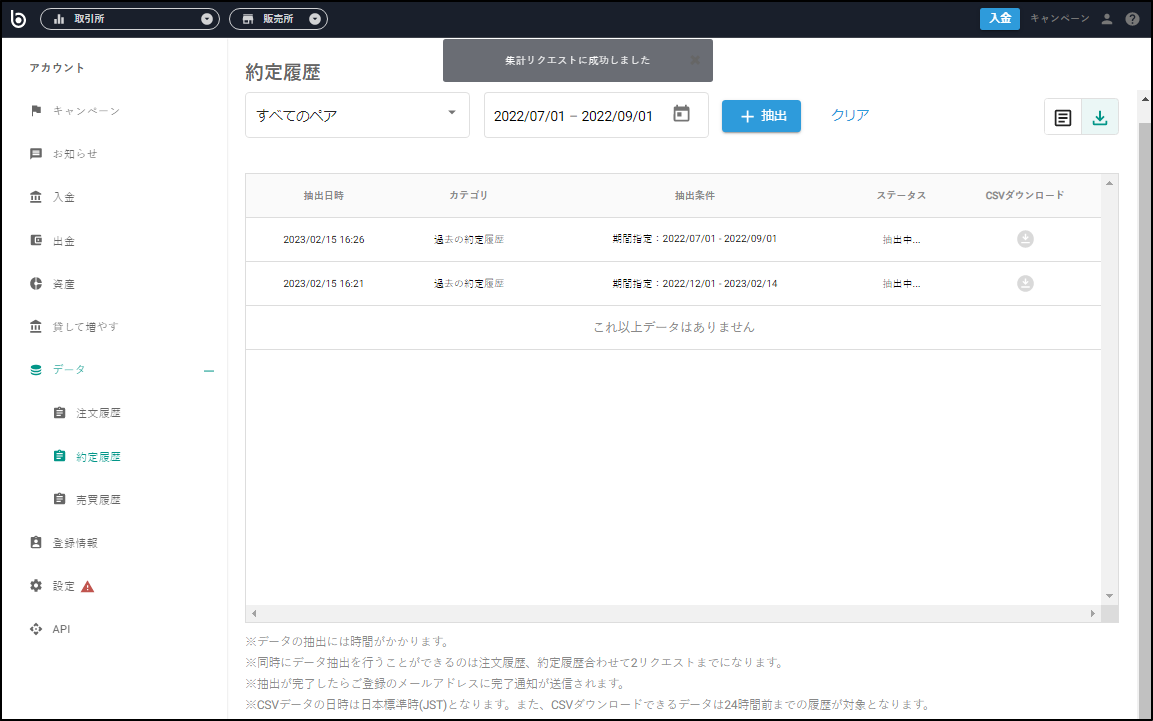The image size is (1153, 721).
Task: Click the table's scroll right arrow
Action: [1093, 613]
